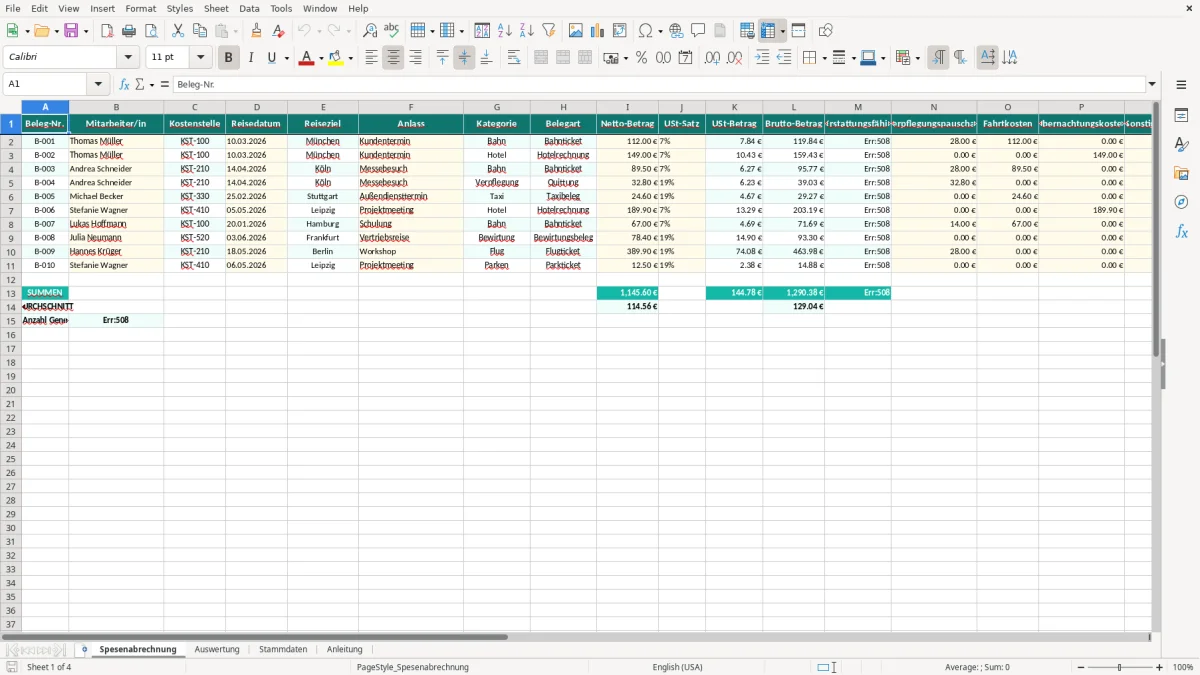
Task: Click column header F
Action: click(x=411, y=107)
